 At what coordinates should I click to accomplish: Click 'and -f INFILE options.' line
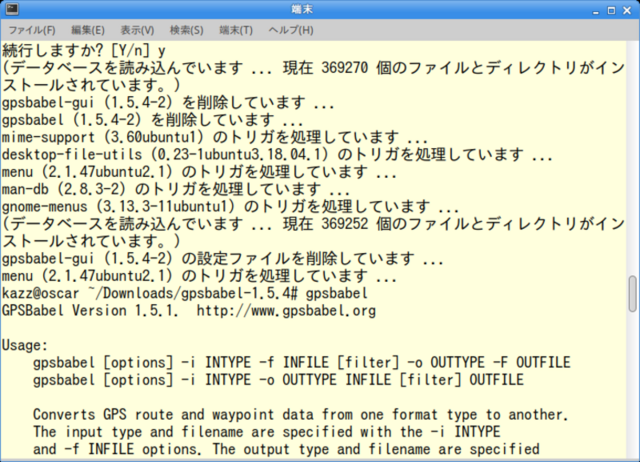(286, 449)
